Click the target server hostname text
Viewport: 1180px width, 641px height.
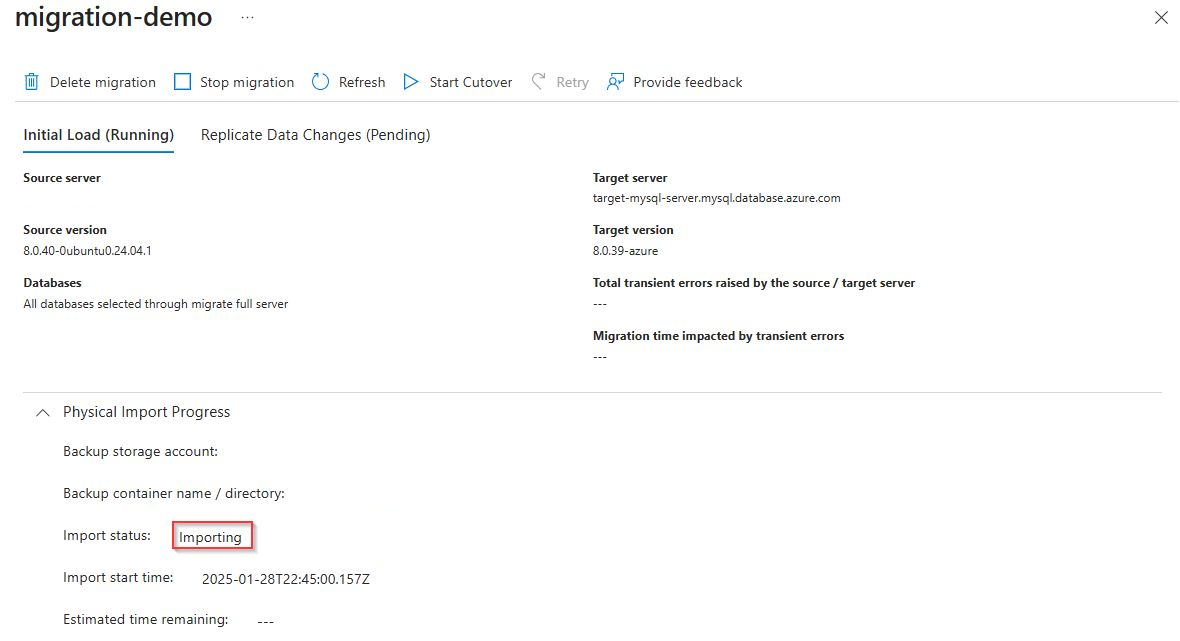(716, 198)
